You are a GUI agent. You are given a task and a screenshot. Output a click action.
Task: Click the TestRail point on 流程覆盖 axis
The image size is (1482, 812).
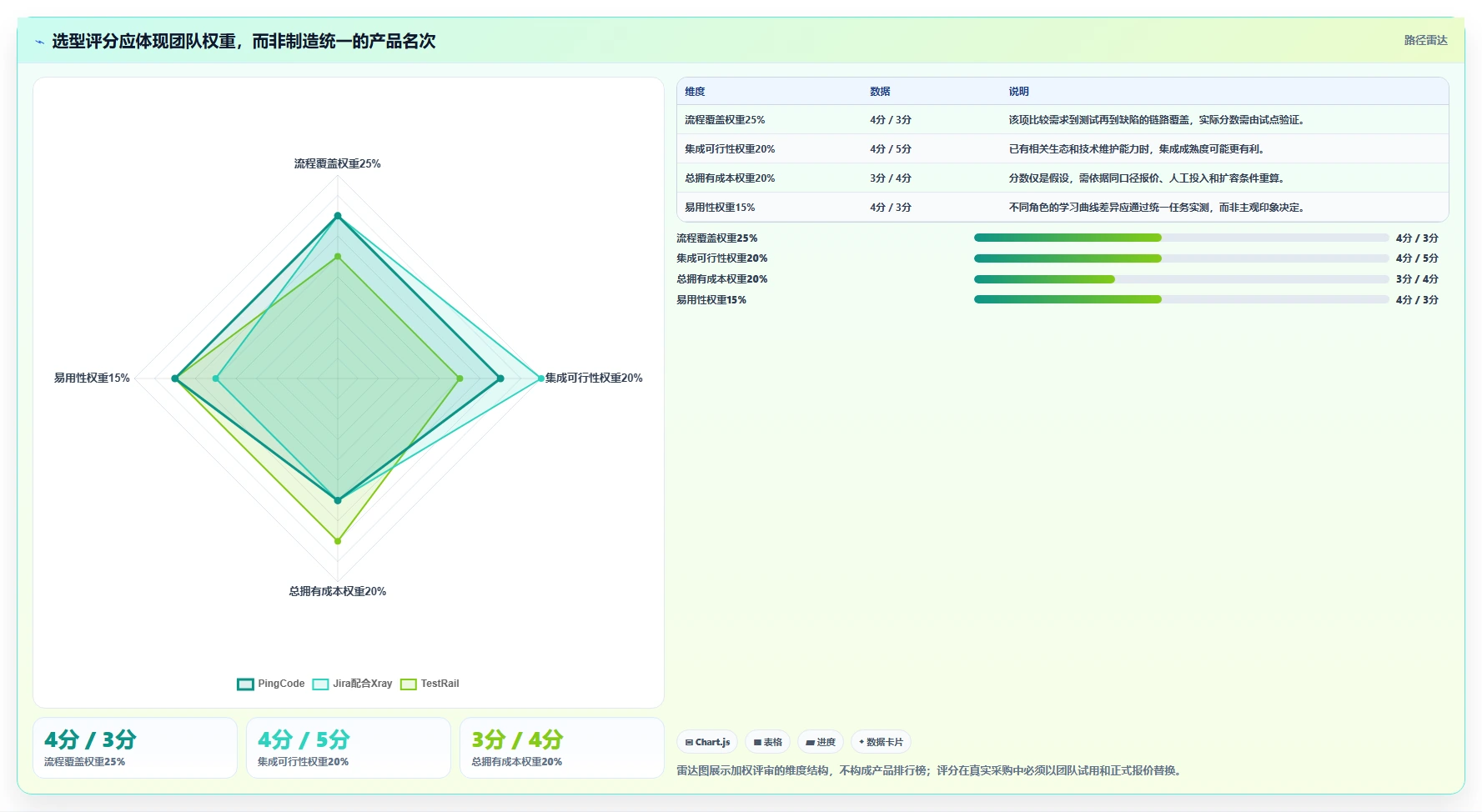tap(338, 257)
